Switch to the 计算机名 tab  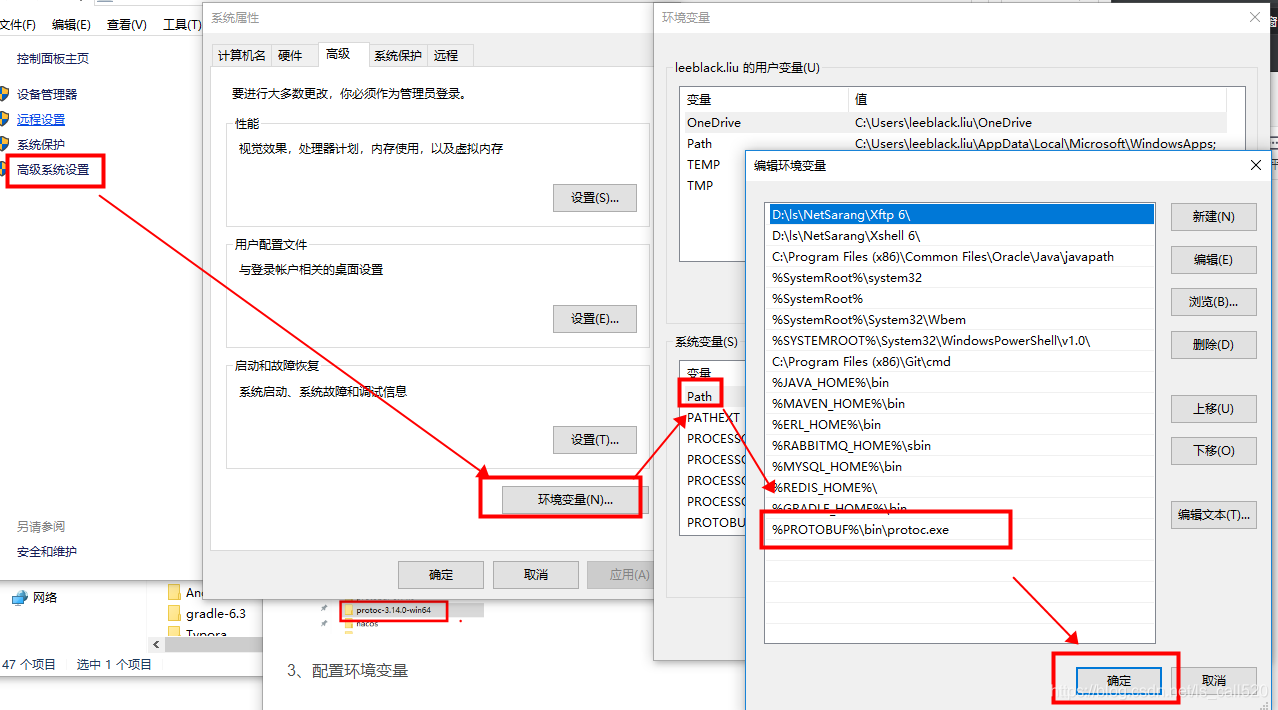click(x=240, y=55)
